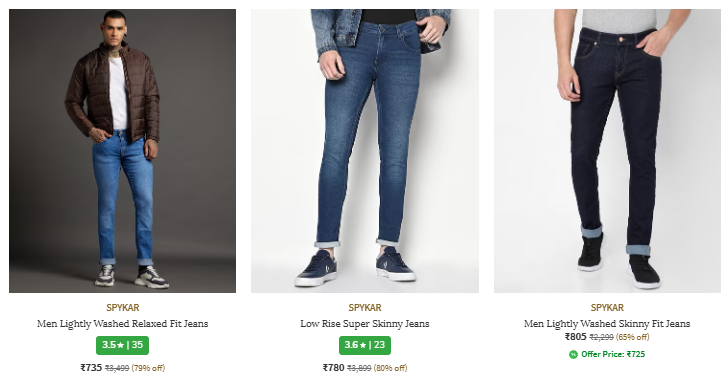728x382 pixels.
Task: Click the 80% off discount label
Action: 390,368
